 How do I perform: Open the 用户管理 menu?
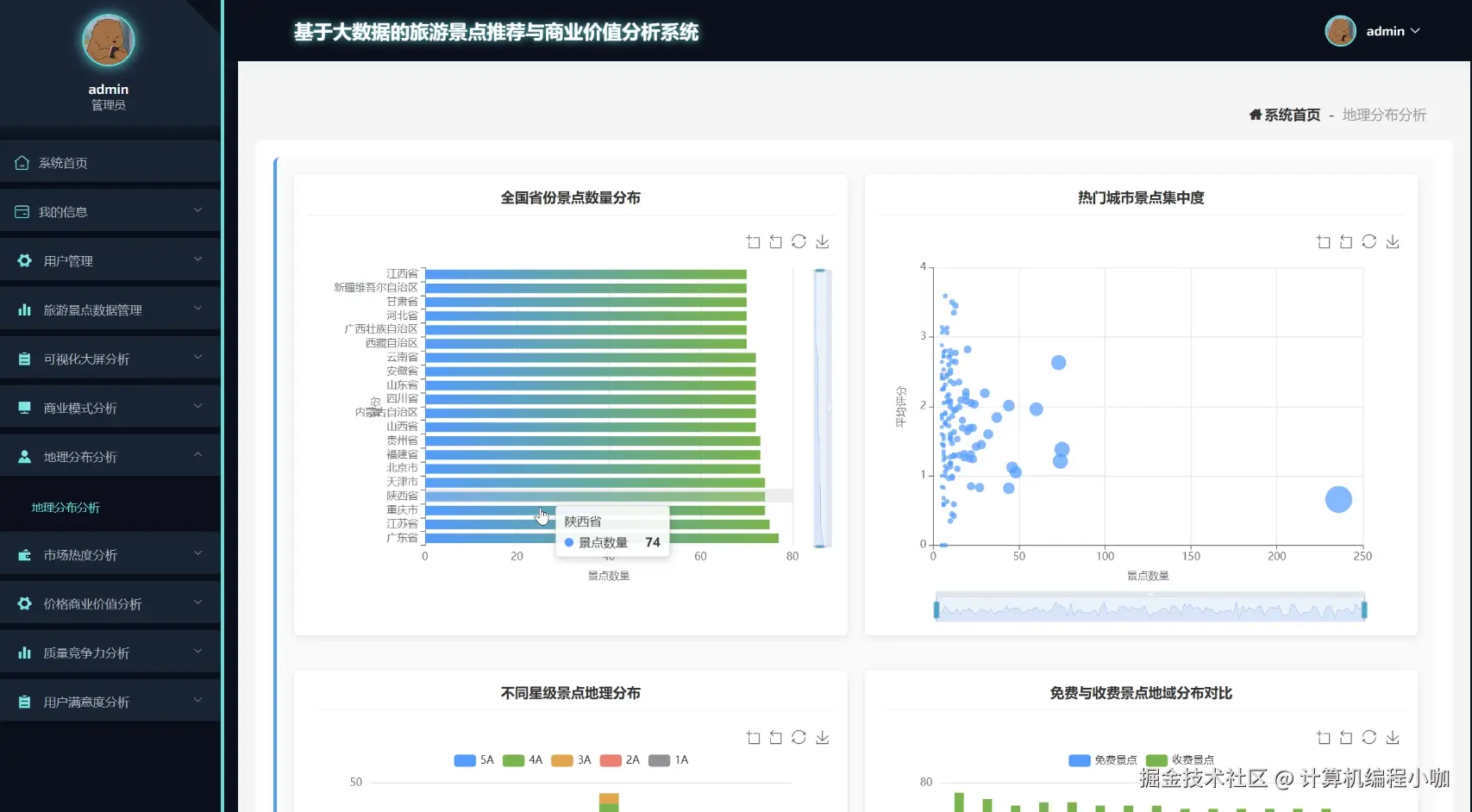pyautogui.click(x=110, y=260)
